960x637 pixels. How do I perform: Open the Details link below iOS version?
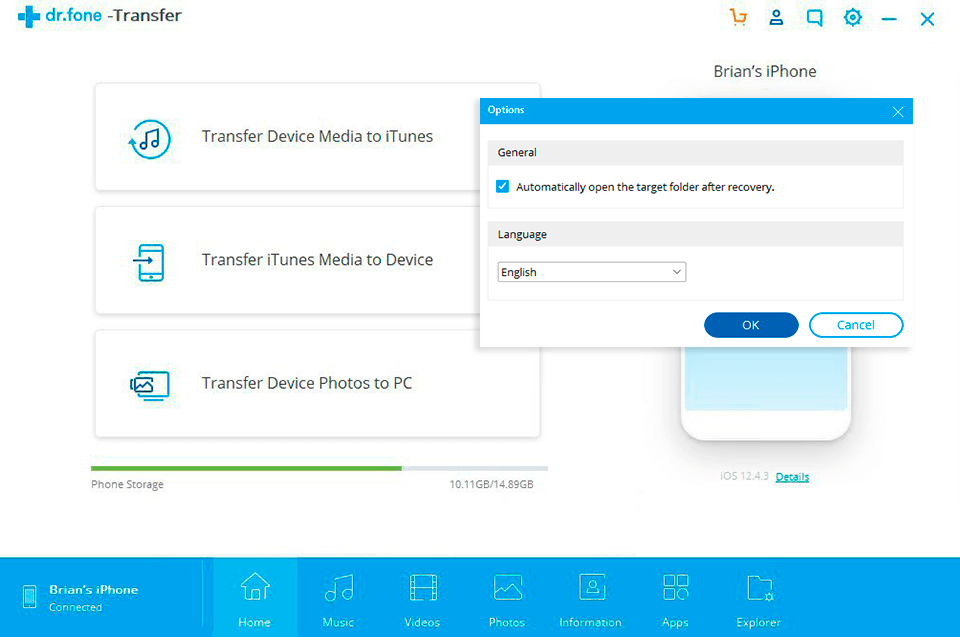pyautogui.click(x=792, y=477)
